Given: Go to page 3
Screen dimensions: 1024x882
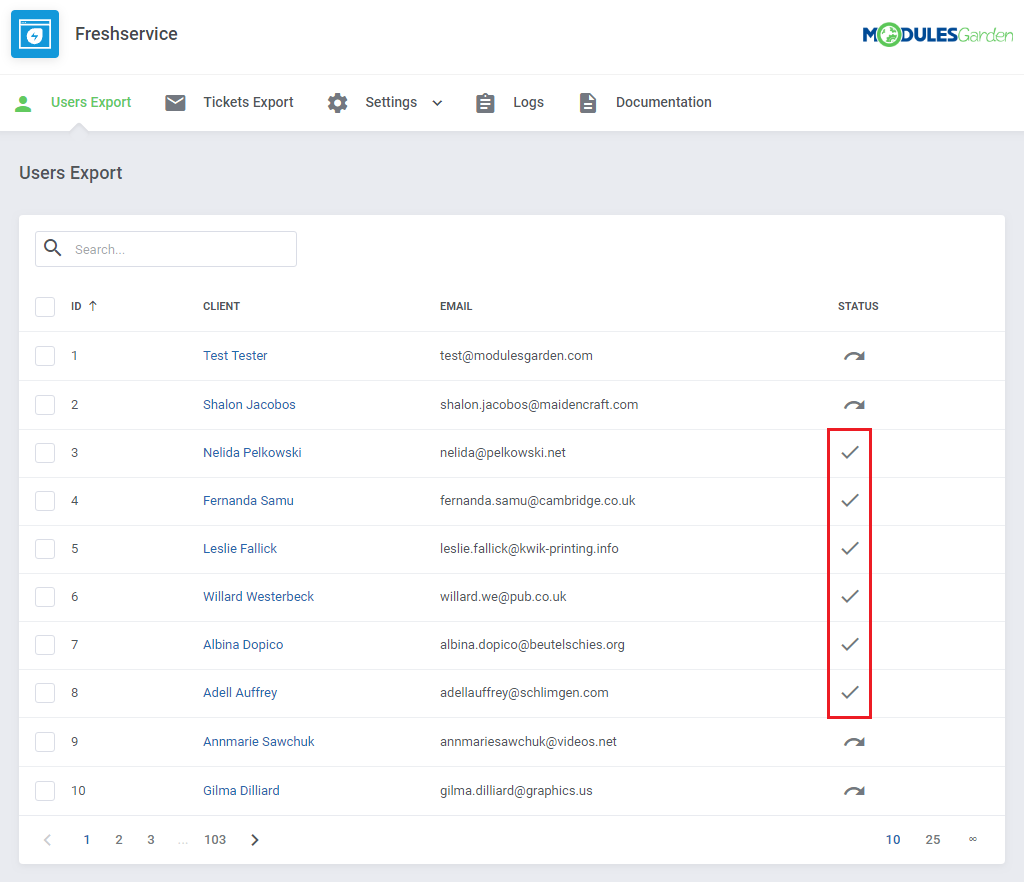Looking at the screenshot, I should coord(151,840).
